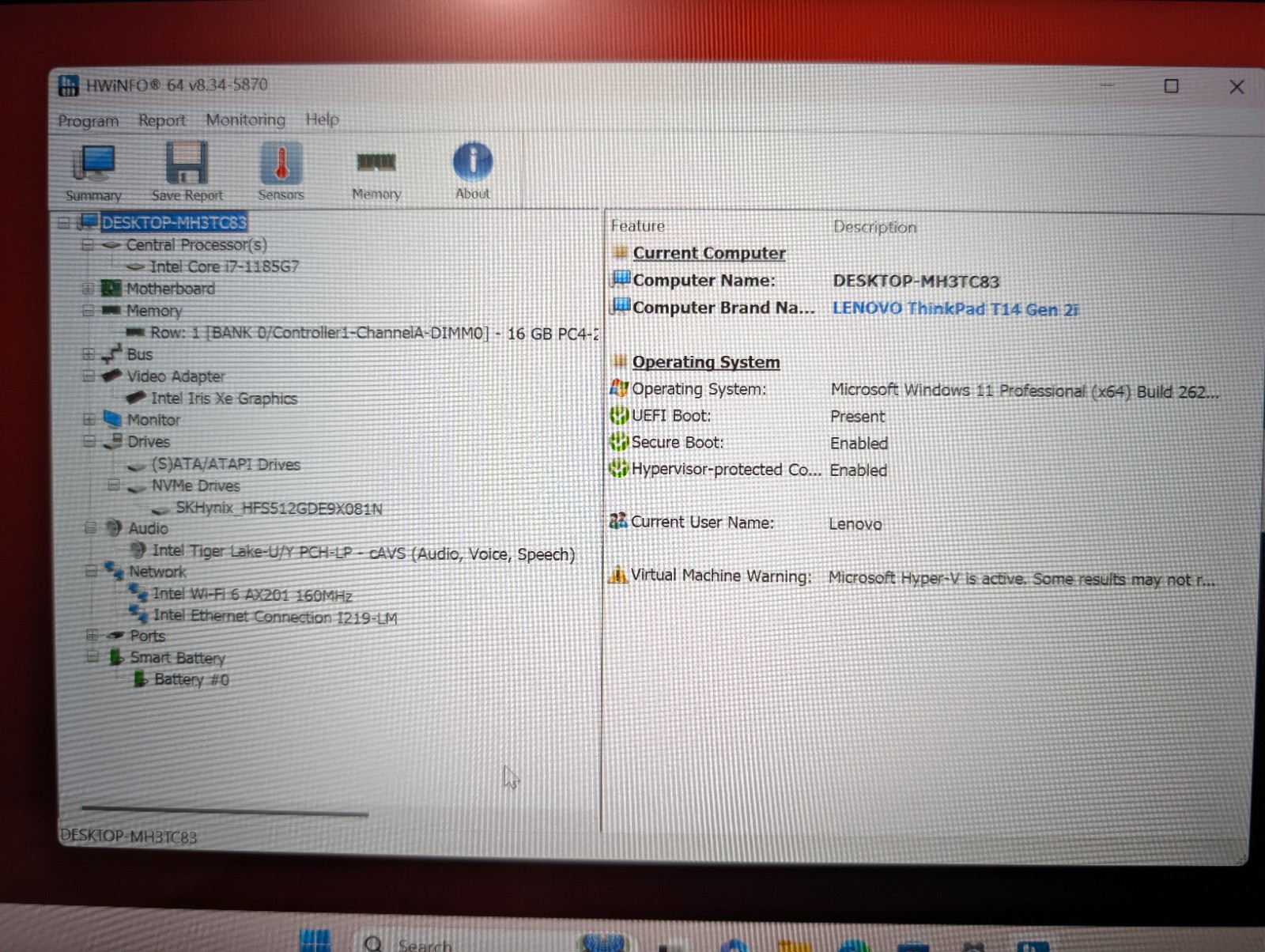Click the HWiNFO title bar app icon
This screenshot has height=952, width=1265.
(69, 85)
